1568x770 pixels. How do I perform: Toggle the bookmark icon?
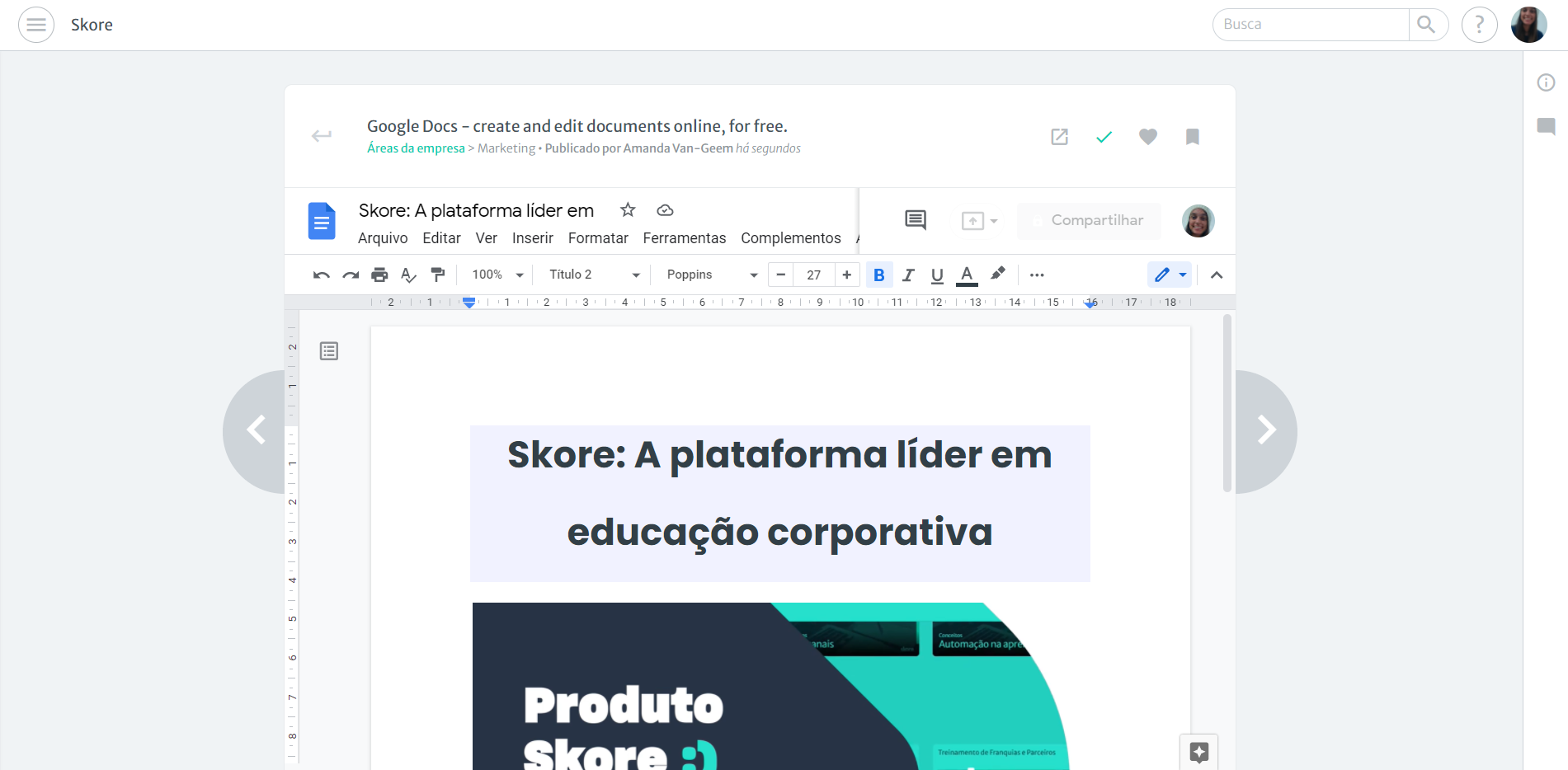[1193, 137]
